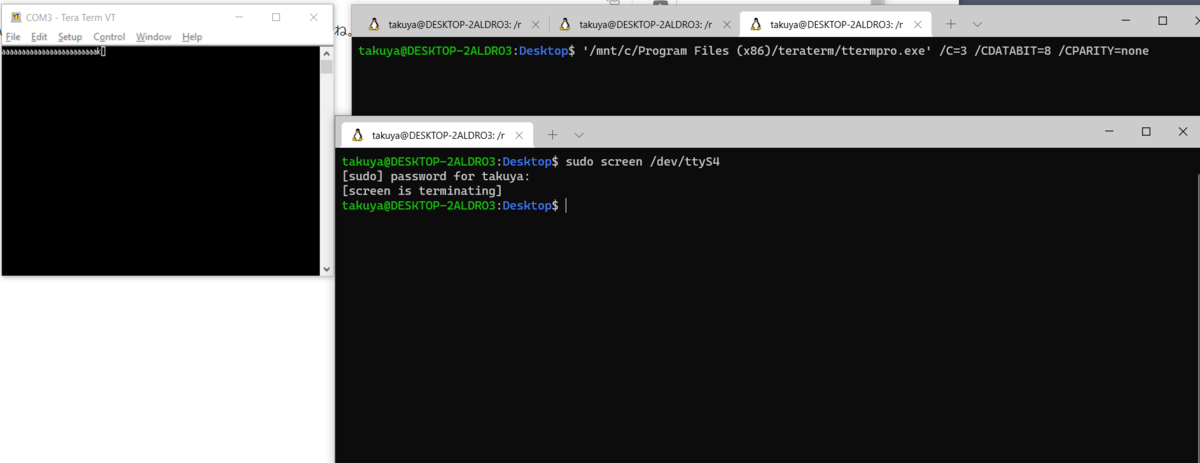
Task: Minimize the Tera Term window
Action: pos(240,17)
